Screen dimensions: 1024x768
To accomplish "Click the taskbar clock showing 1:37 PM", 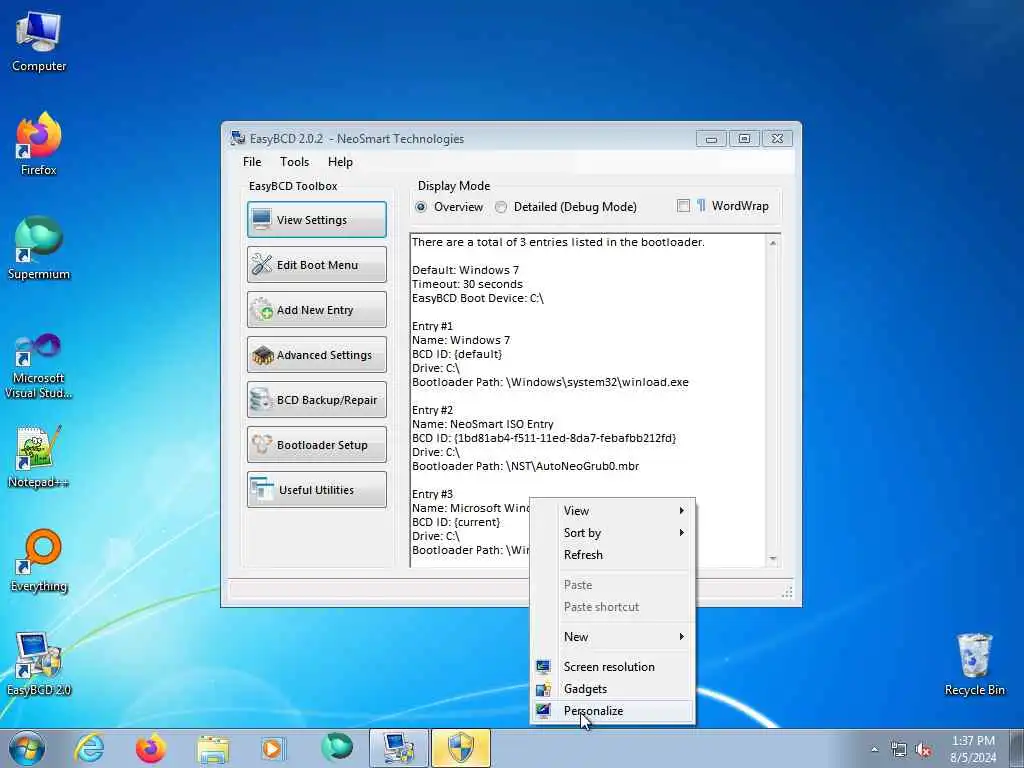I will (x=973, y=749).
